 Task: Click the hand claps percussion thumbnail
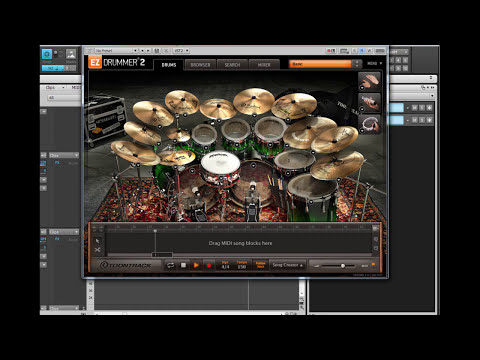369,81
